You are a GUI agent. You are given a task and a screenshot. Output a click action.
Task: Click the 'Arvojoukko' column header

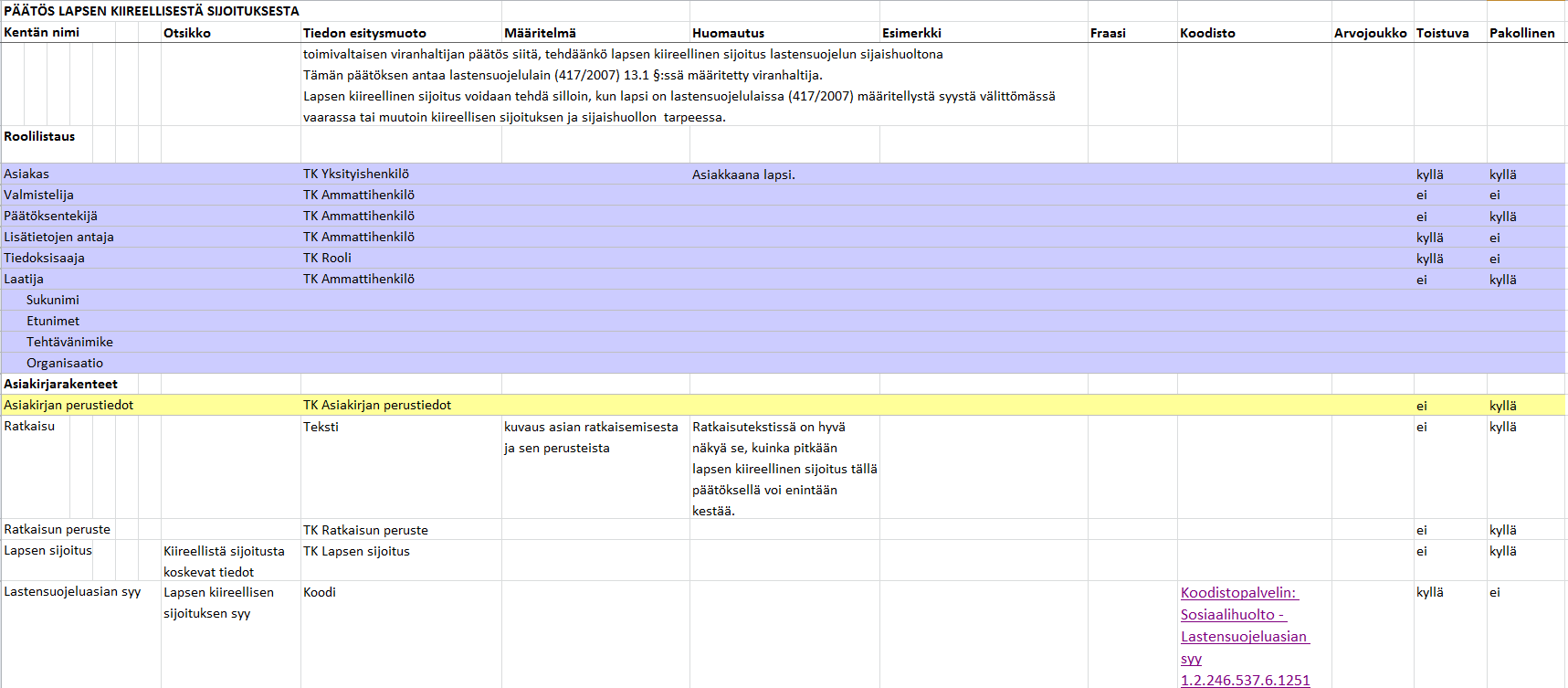[x=1370, y=33]
